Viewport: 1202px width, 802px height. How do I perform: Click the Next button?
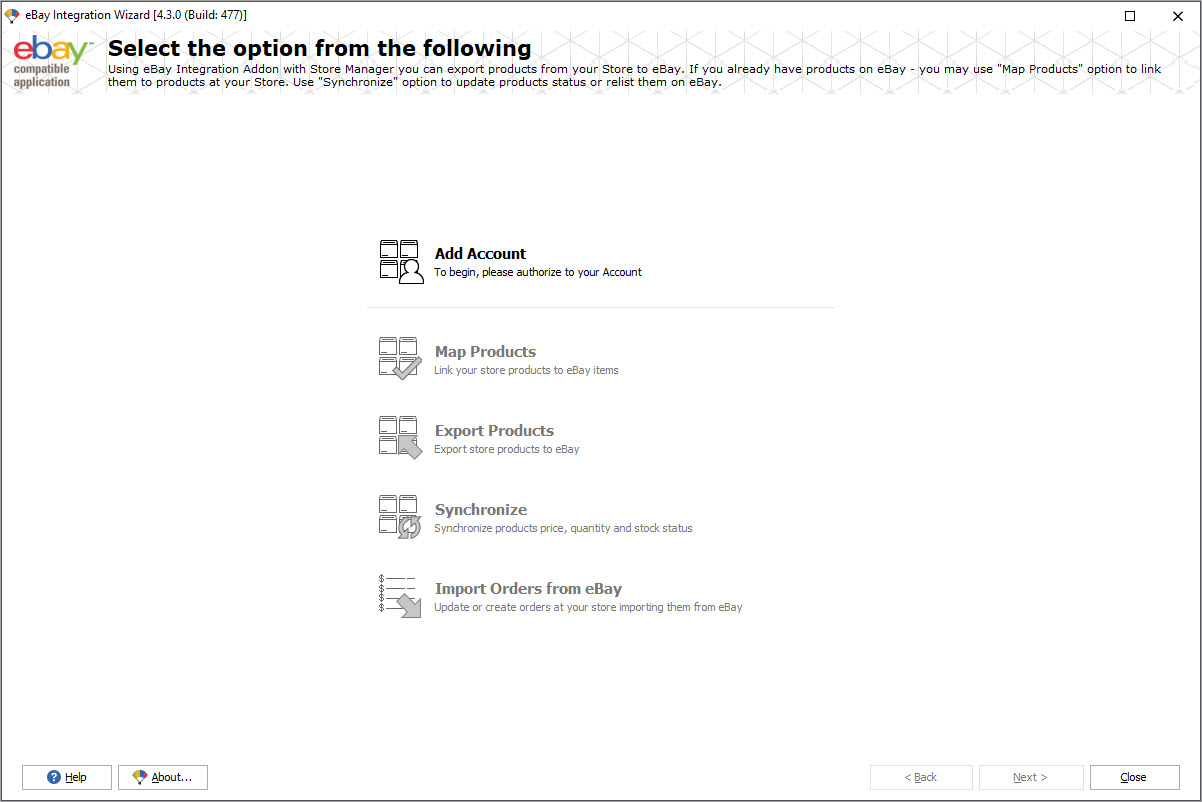pos(1031,777)
